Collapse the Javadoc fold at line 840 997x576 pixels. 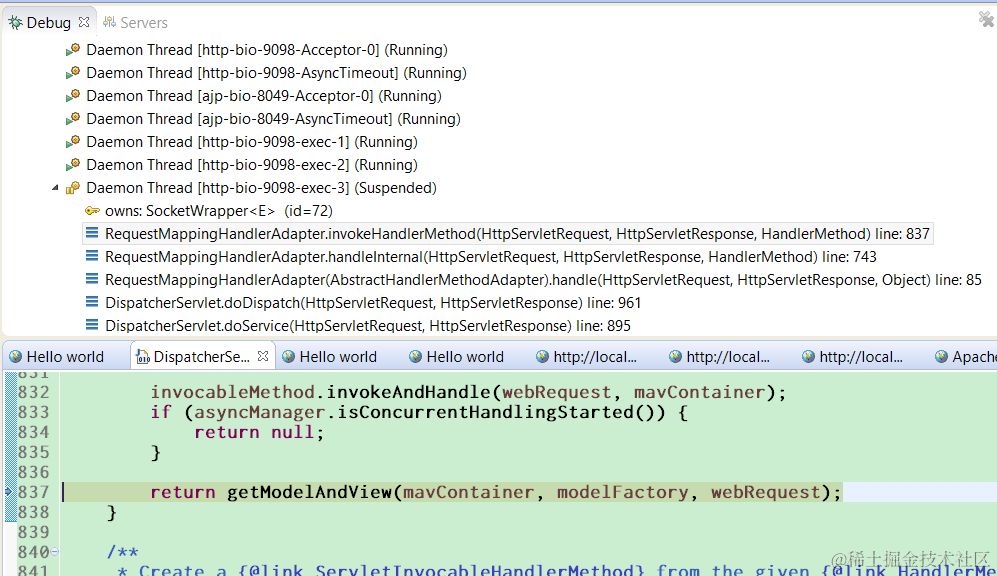[55, 552]
